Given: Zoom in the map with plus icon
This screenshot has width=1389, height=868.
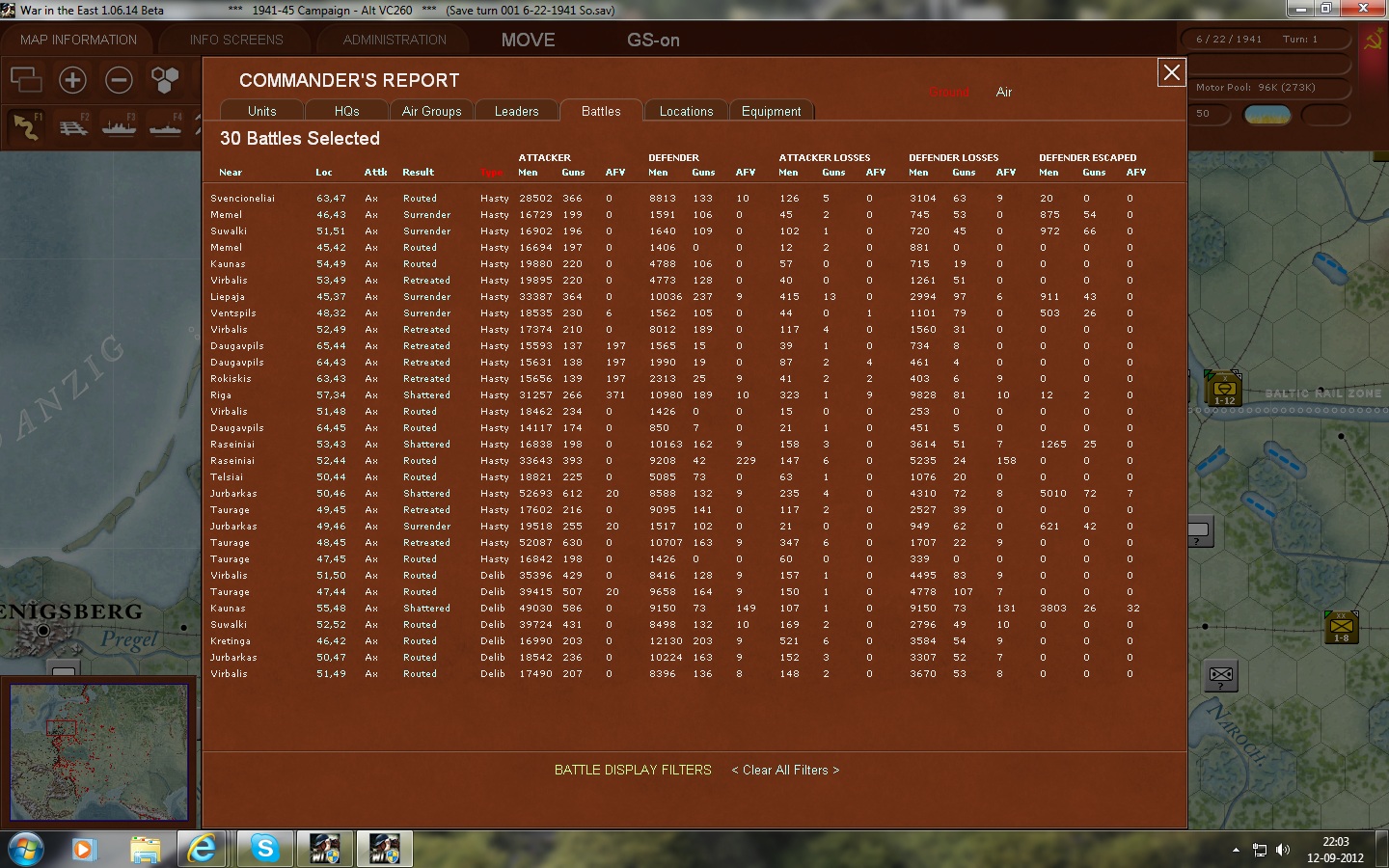Looking at the screenshot, I should coord(72,79).
